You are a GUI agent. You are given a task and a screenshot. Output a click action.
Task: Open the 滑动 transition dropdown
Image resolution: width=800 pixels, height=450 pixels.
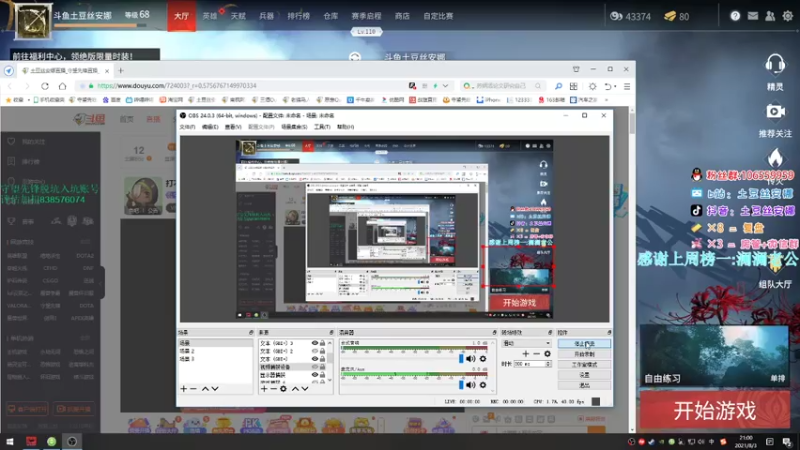pyautogui.click(x=527, y=343)
